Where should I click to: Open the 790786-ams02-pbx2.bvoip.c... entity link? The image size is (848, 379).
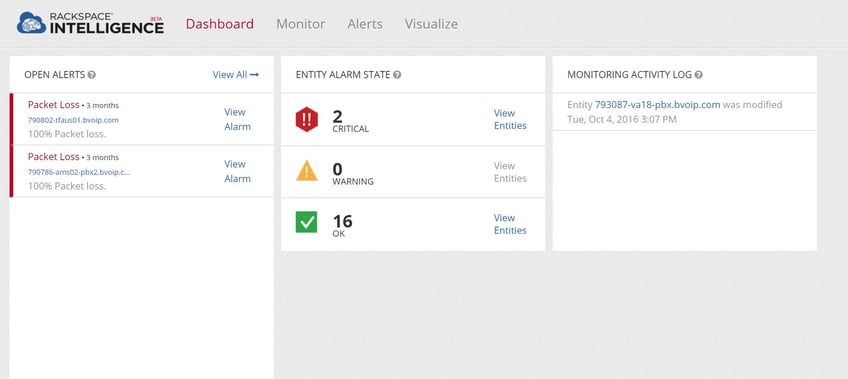[x=79, y=172]
